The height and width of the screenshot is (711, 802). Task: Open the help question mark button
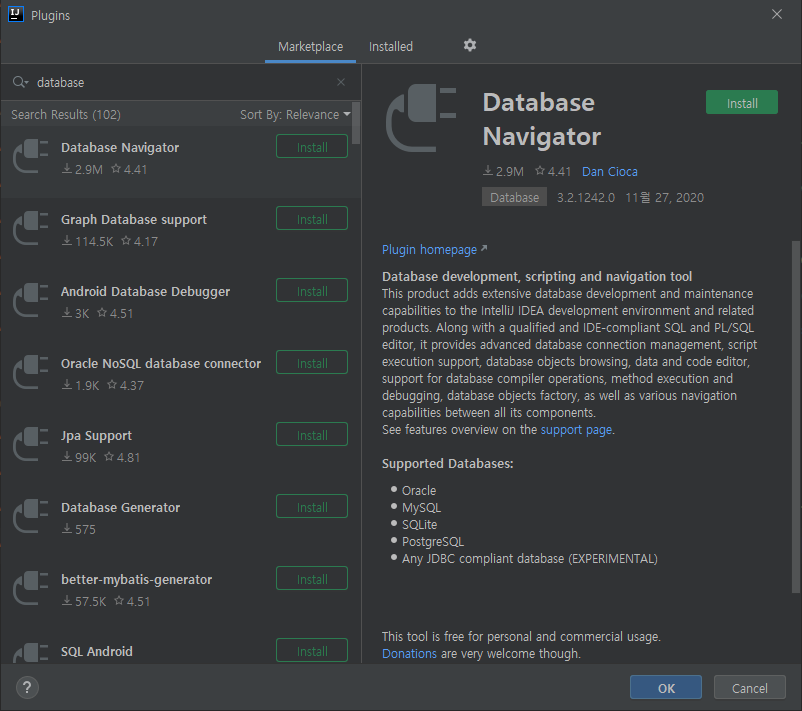(27, 687)
